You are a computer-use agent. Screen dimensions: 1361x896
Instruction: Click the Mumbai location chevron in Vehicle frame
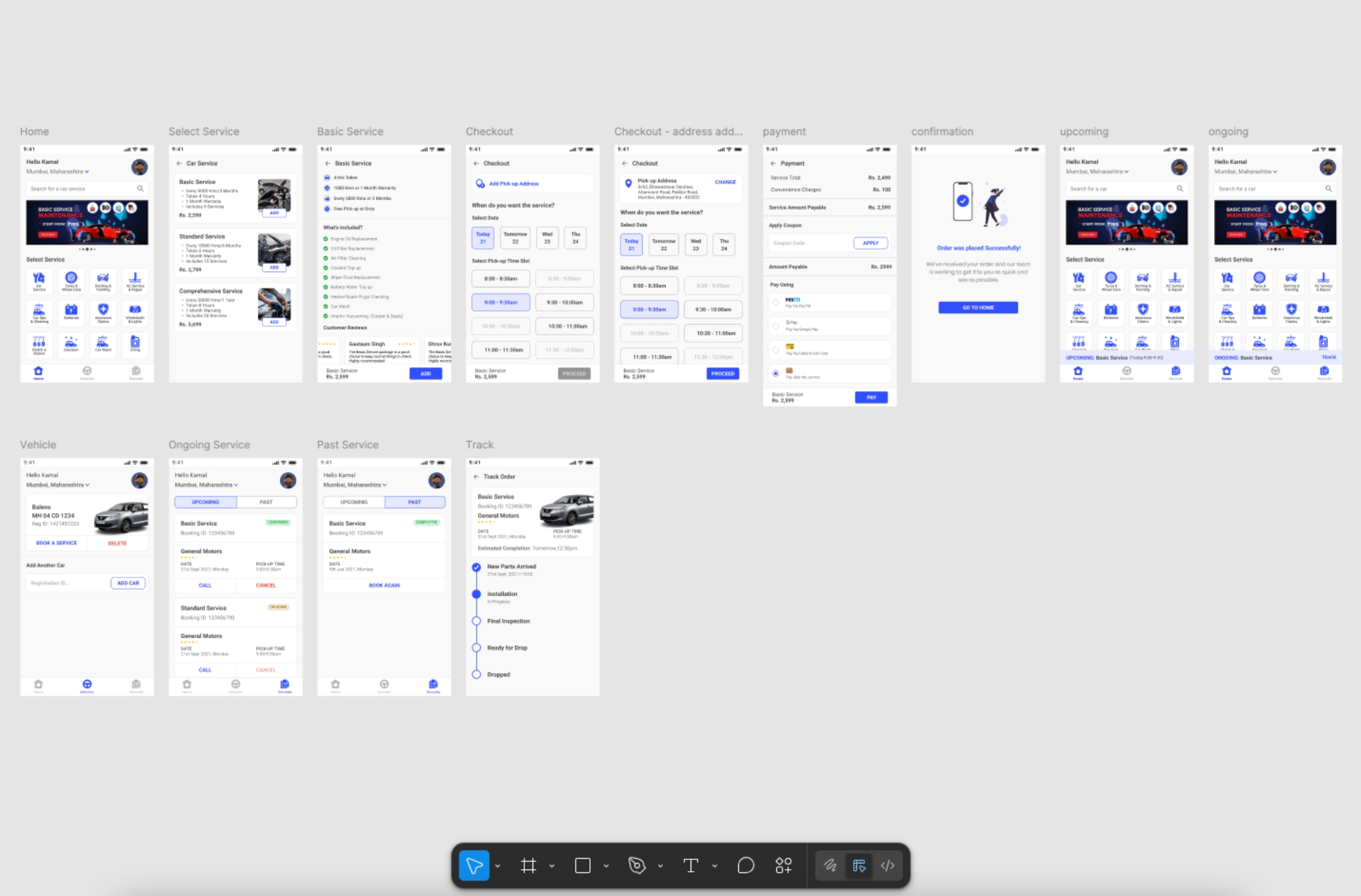pos(87,485)
